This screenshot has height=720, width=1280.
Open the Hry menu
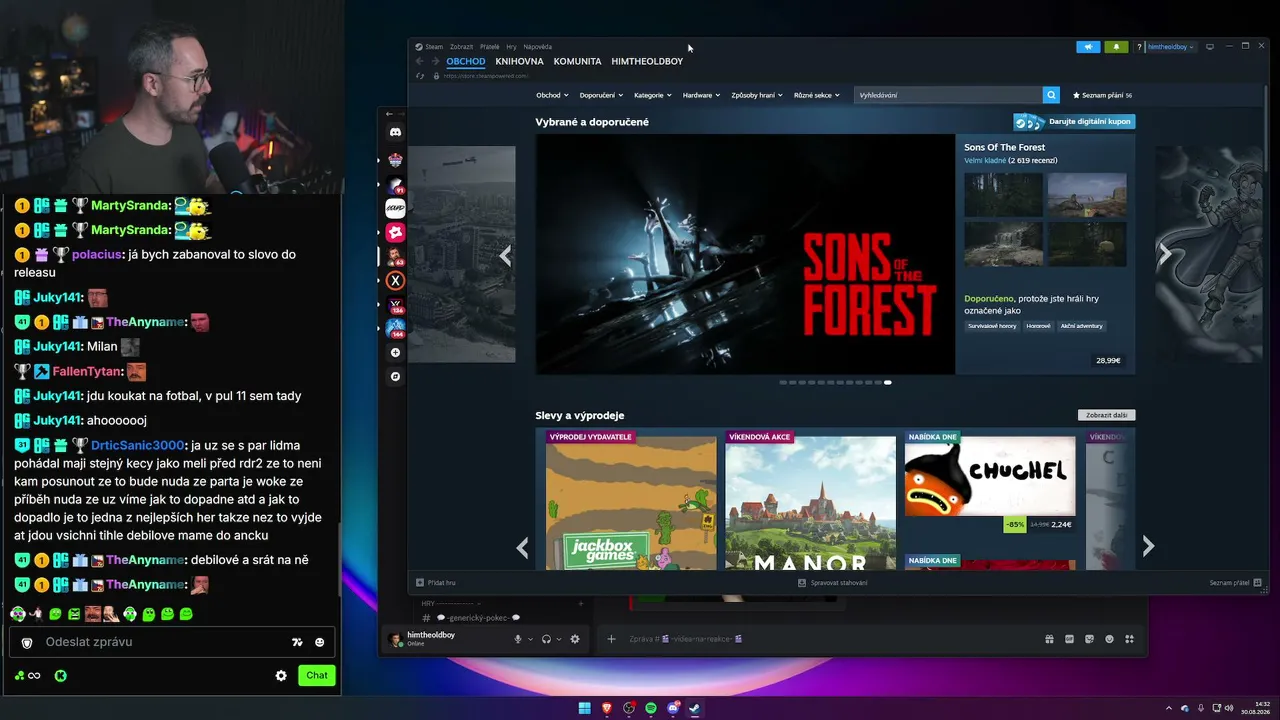point(511,47)
